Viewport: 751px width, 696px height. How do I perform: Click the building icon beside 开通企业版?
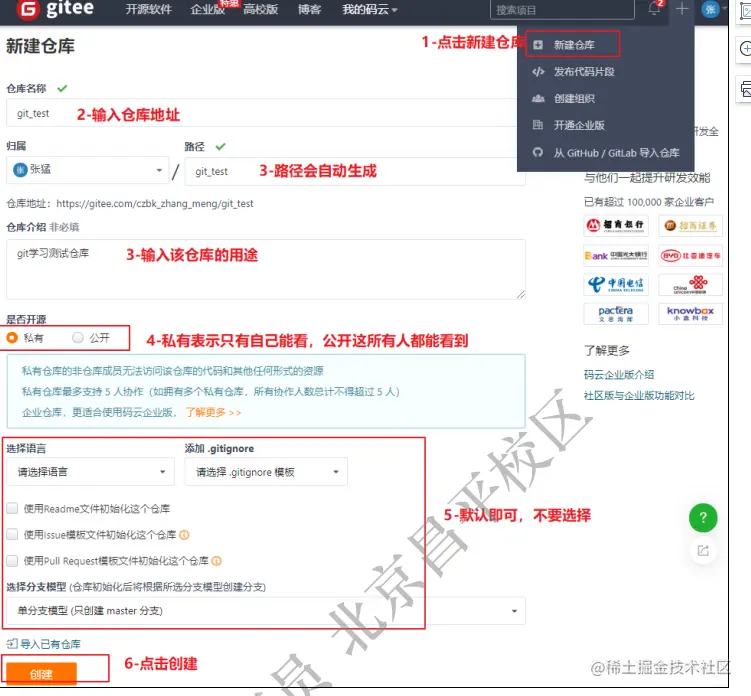click(x=538, y=125)
